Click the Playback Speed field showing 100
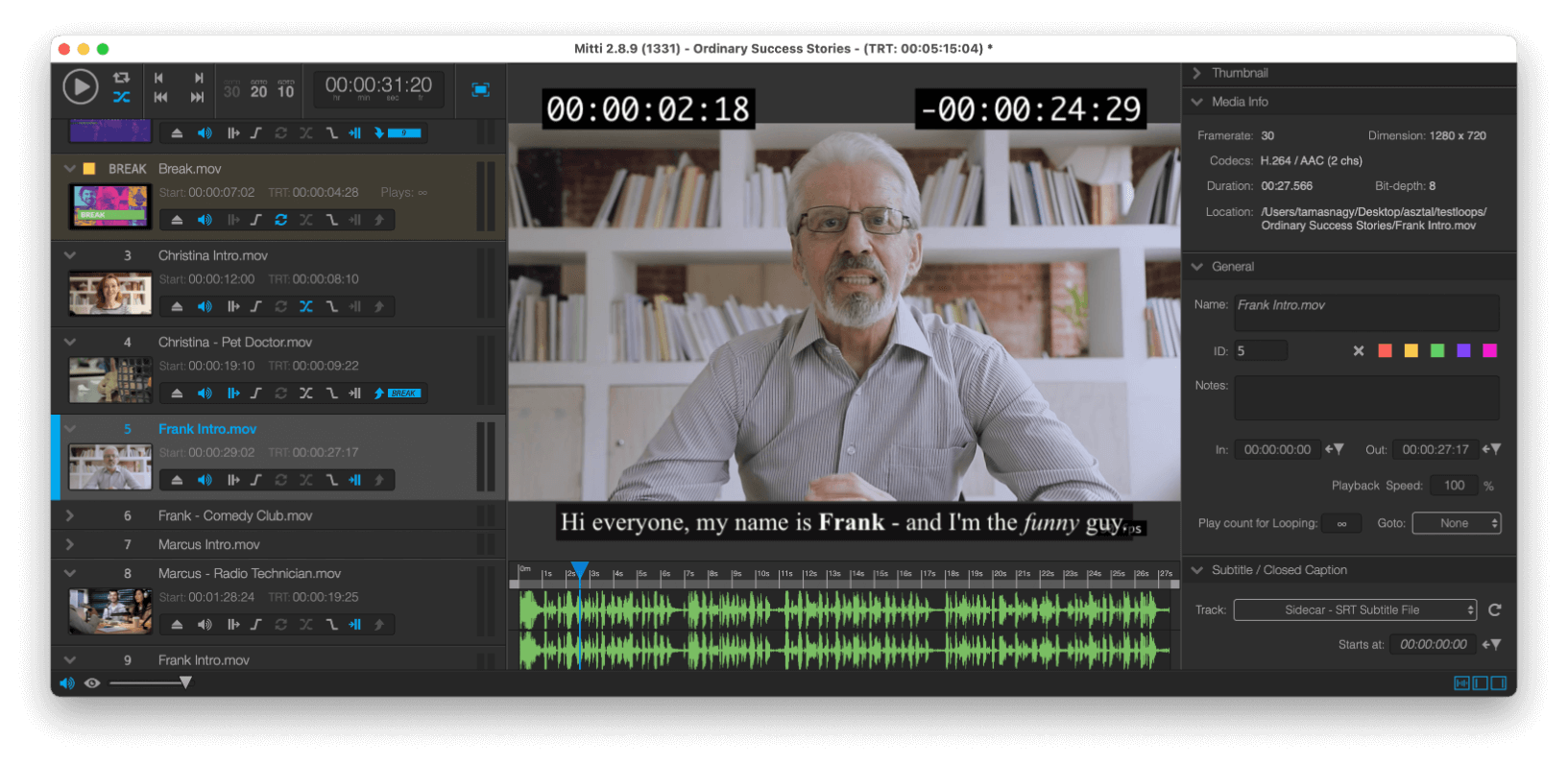 click(x=1455, y=486)
